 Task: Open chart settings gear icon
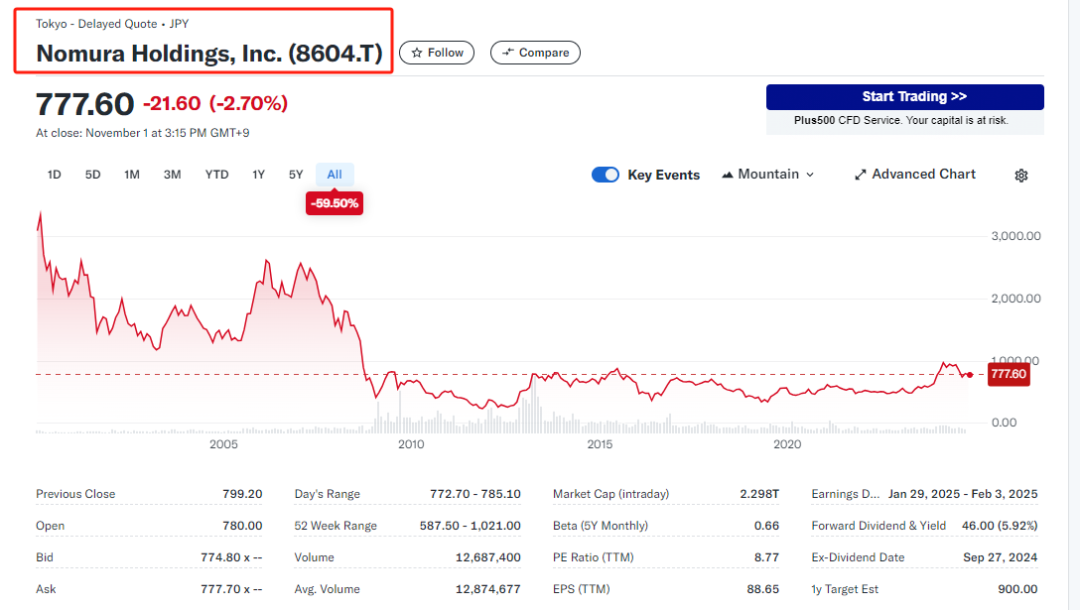(x=1021, y=176)
